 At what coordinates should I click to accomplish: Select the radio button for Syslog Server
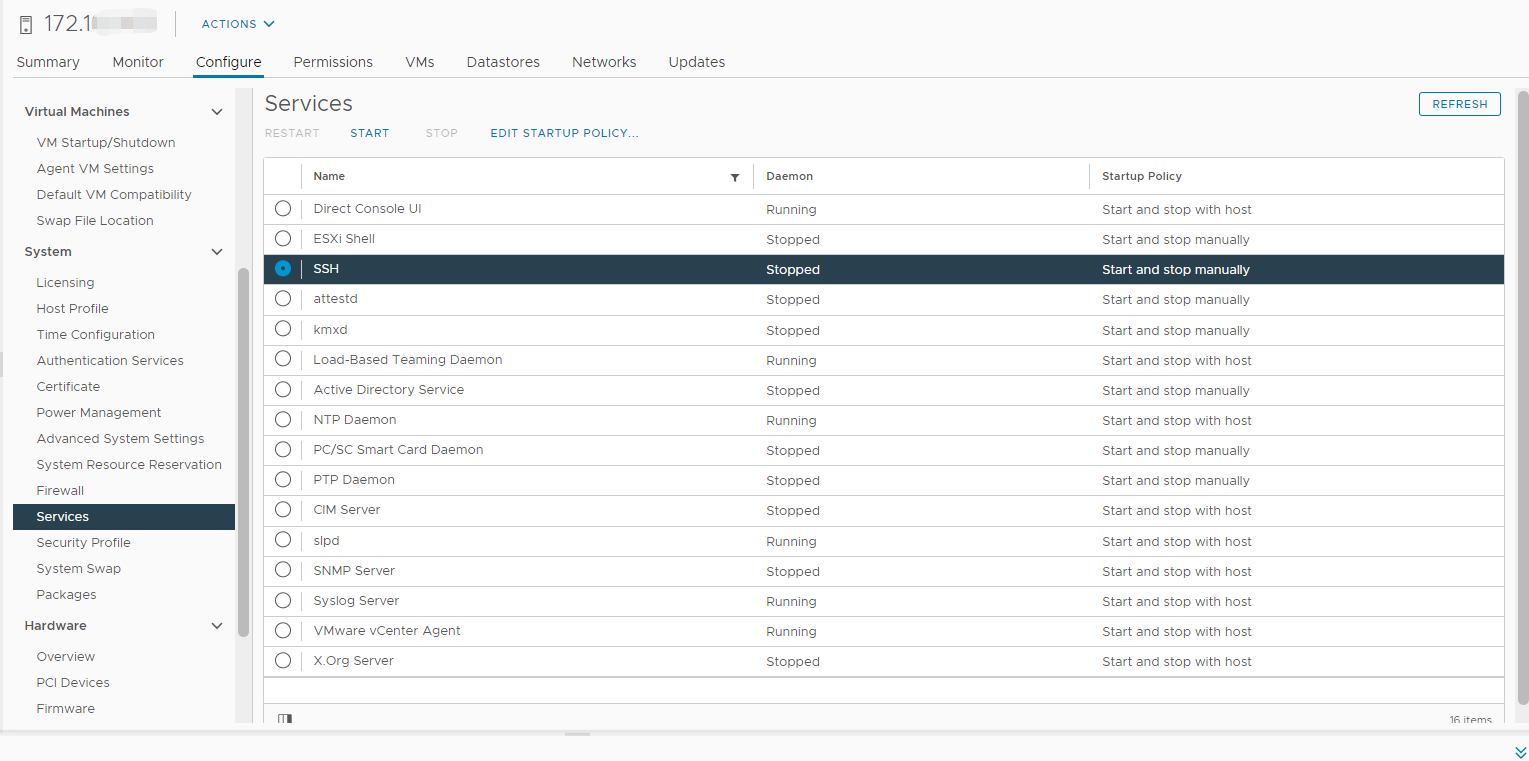pyautogui.click(x=283, y=601)
